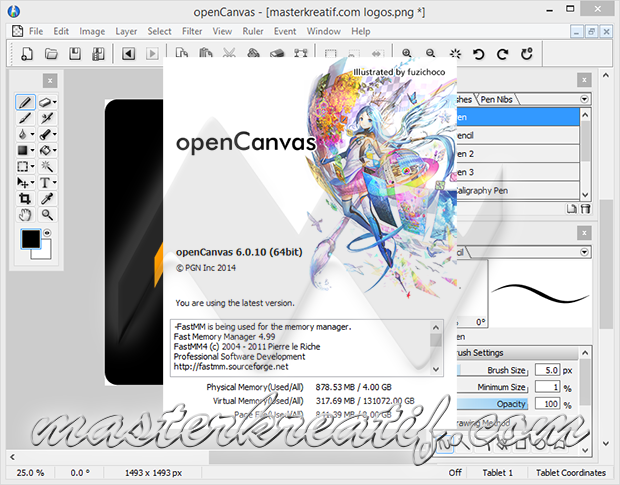Click the New document toolbar icon

coord(27,53)
